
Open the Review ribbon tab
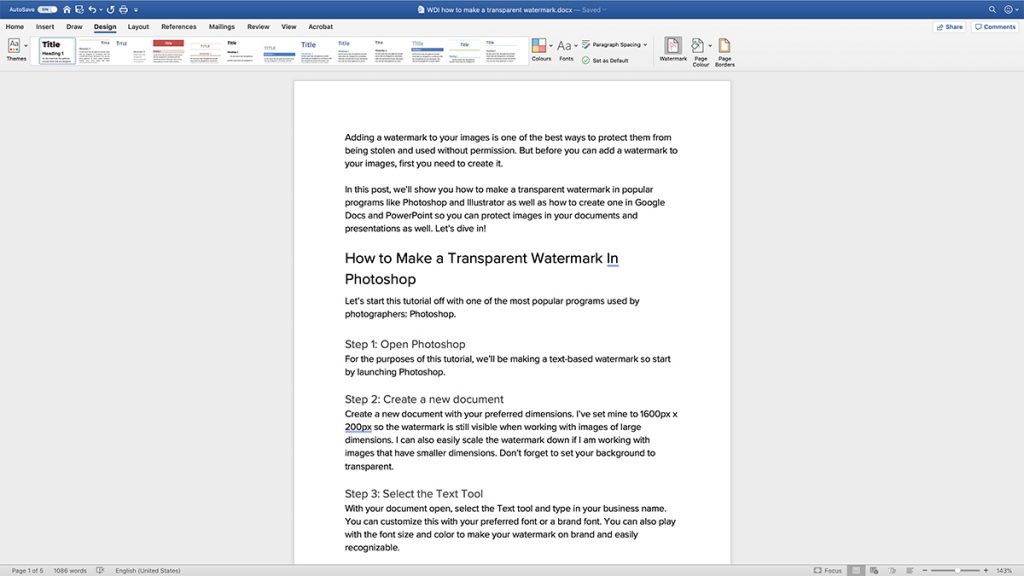tap(260, 27)
